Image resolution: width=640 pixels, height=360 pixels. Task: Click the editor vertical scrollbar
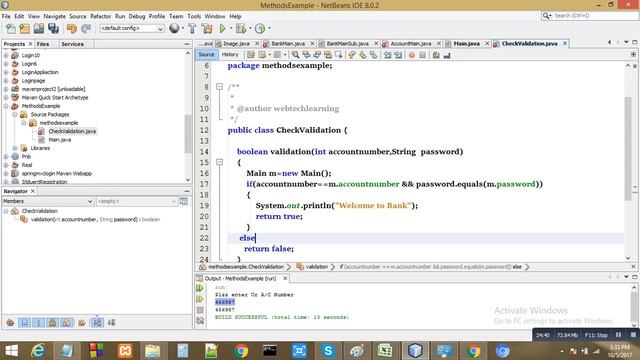tap(628, 149)
